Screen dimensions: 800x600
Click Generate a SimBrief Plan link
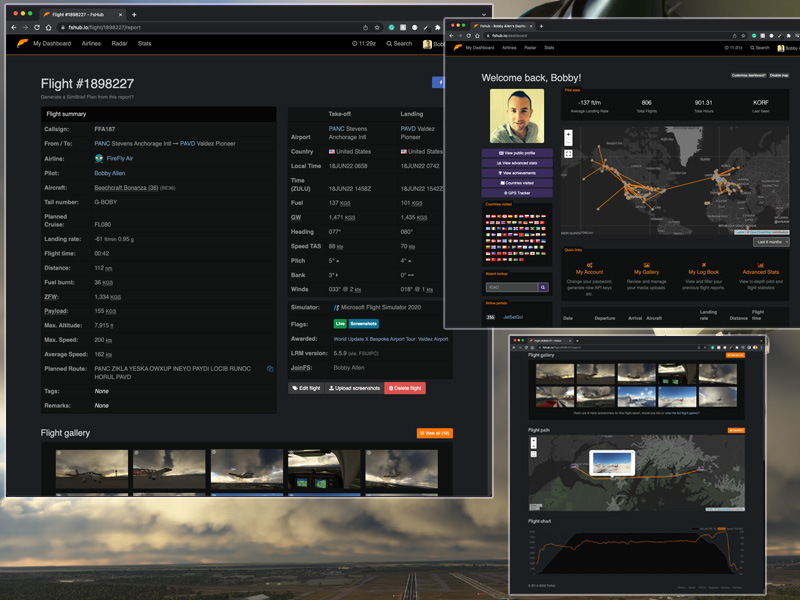coord(87,97)
